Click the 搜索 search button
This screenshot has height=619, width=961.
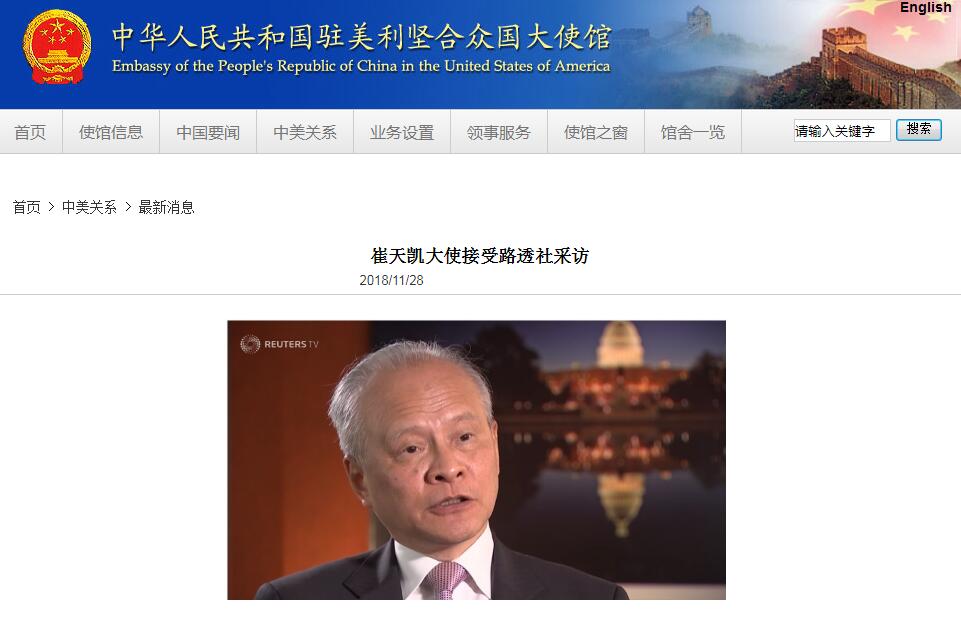pos(919,130)
